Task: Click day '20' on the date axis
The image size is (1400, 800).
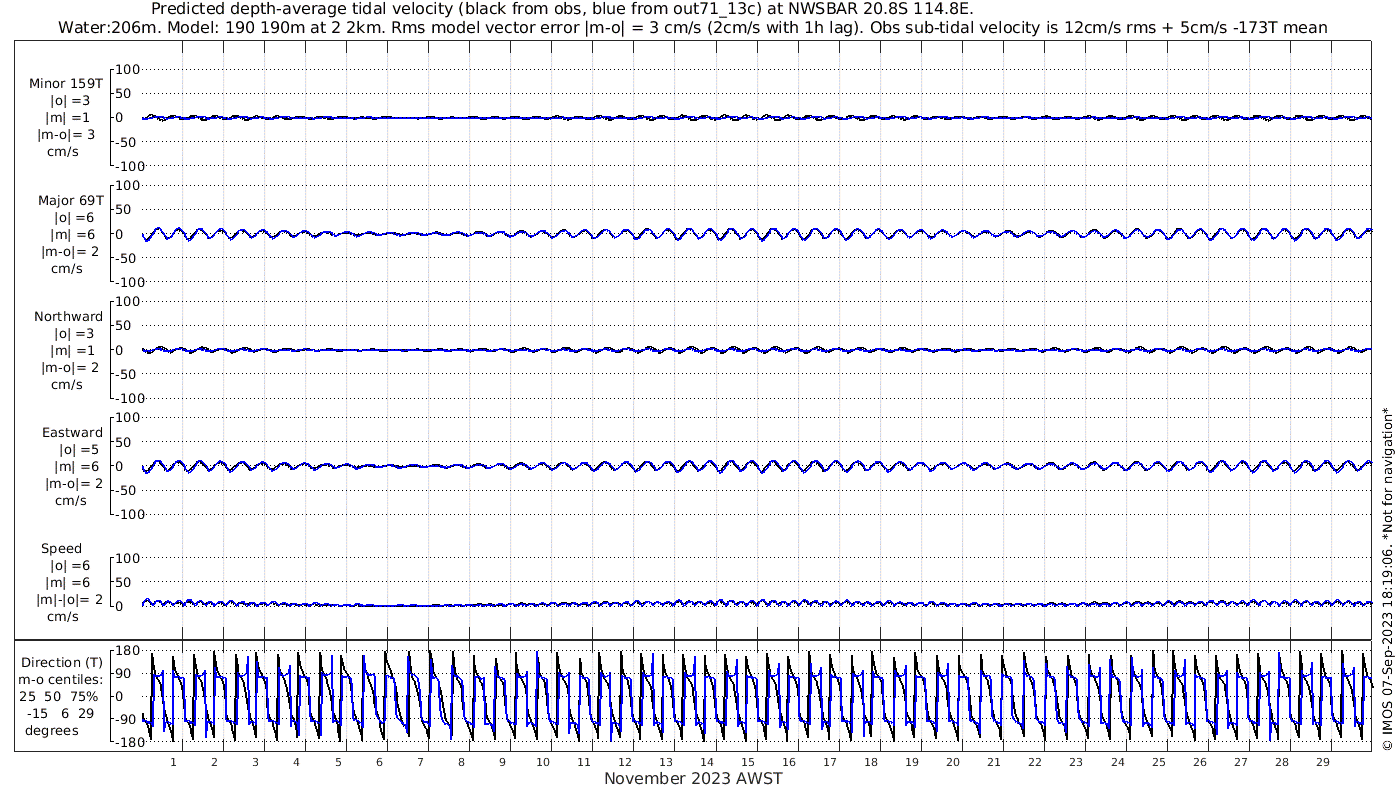Action: (x=953, y=762)
